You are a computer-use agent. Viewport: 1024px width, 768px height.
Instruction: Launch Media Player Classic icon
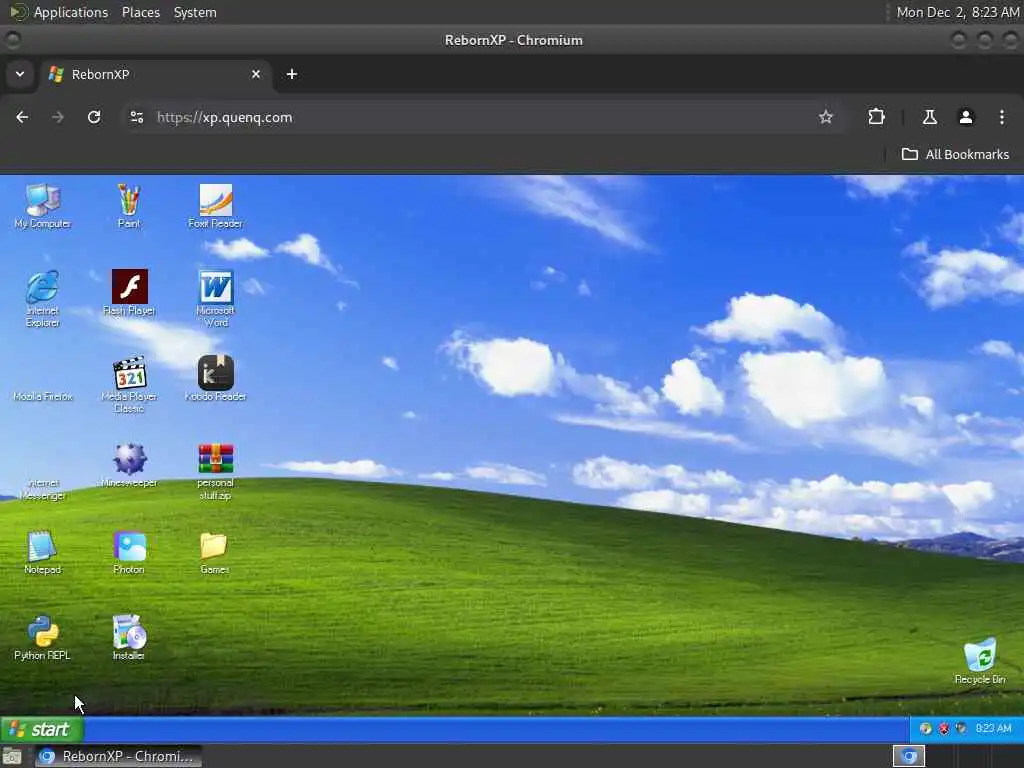(129, 385)
